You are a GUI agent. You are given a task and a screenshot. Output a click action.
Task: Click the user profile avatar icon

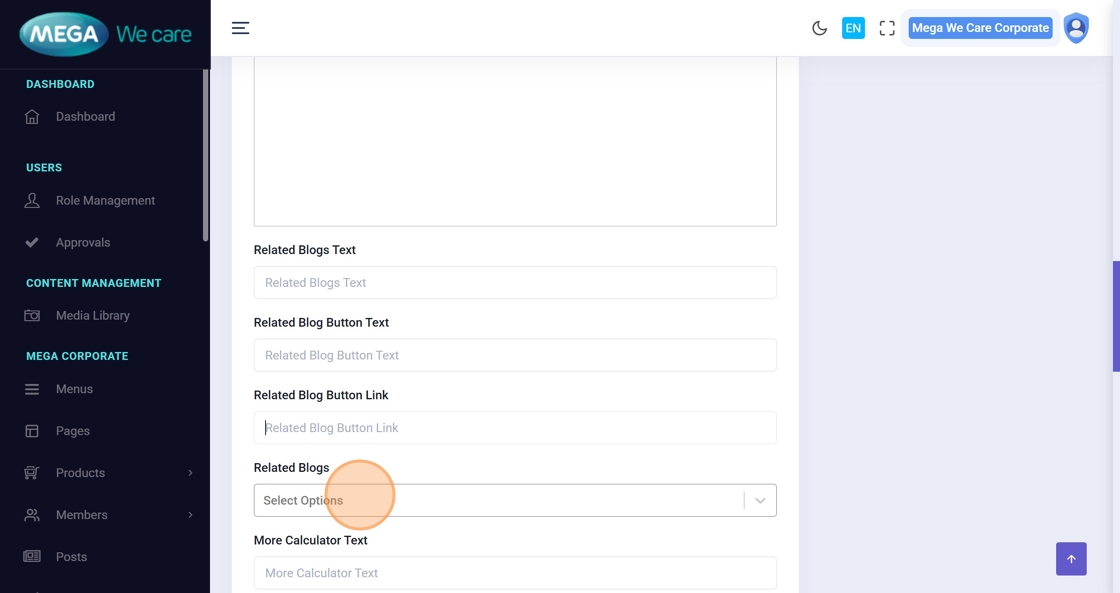tap(1076, 28)
